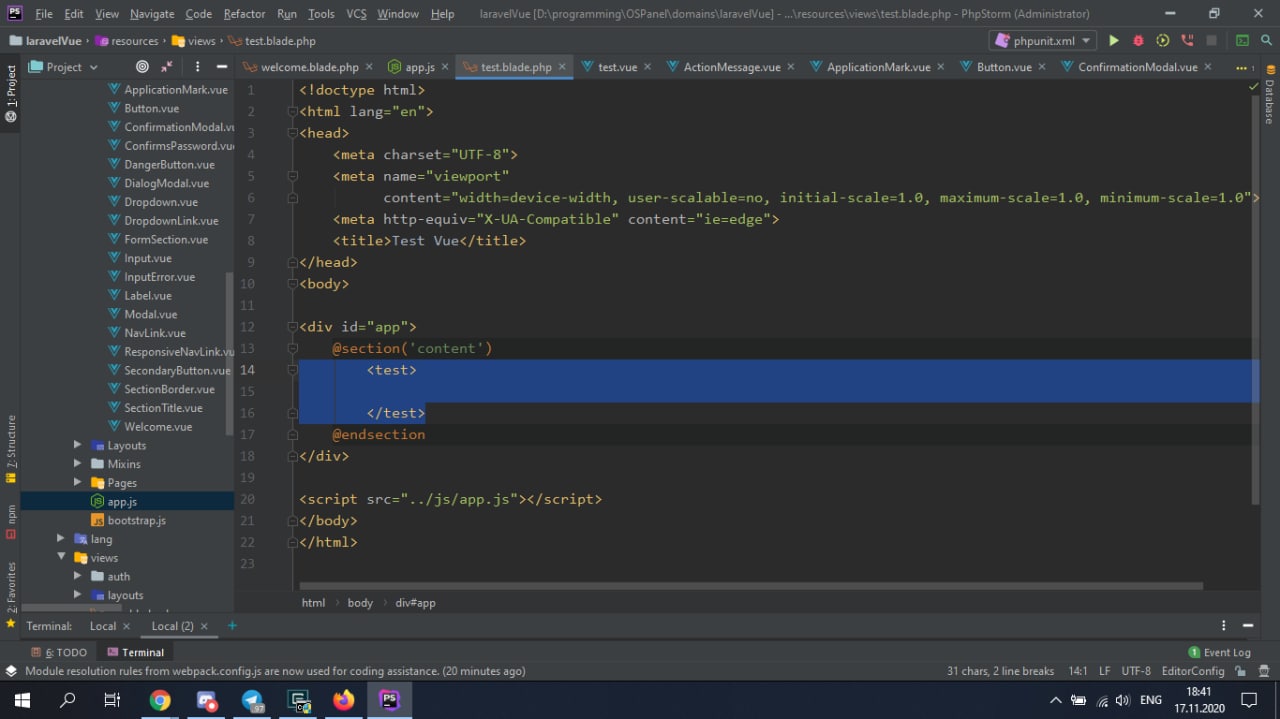
Task: Click resources in navigation breadcrumb
Action: tap(134, 41)
